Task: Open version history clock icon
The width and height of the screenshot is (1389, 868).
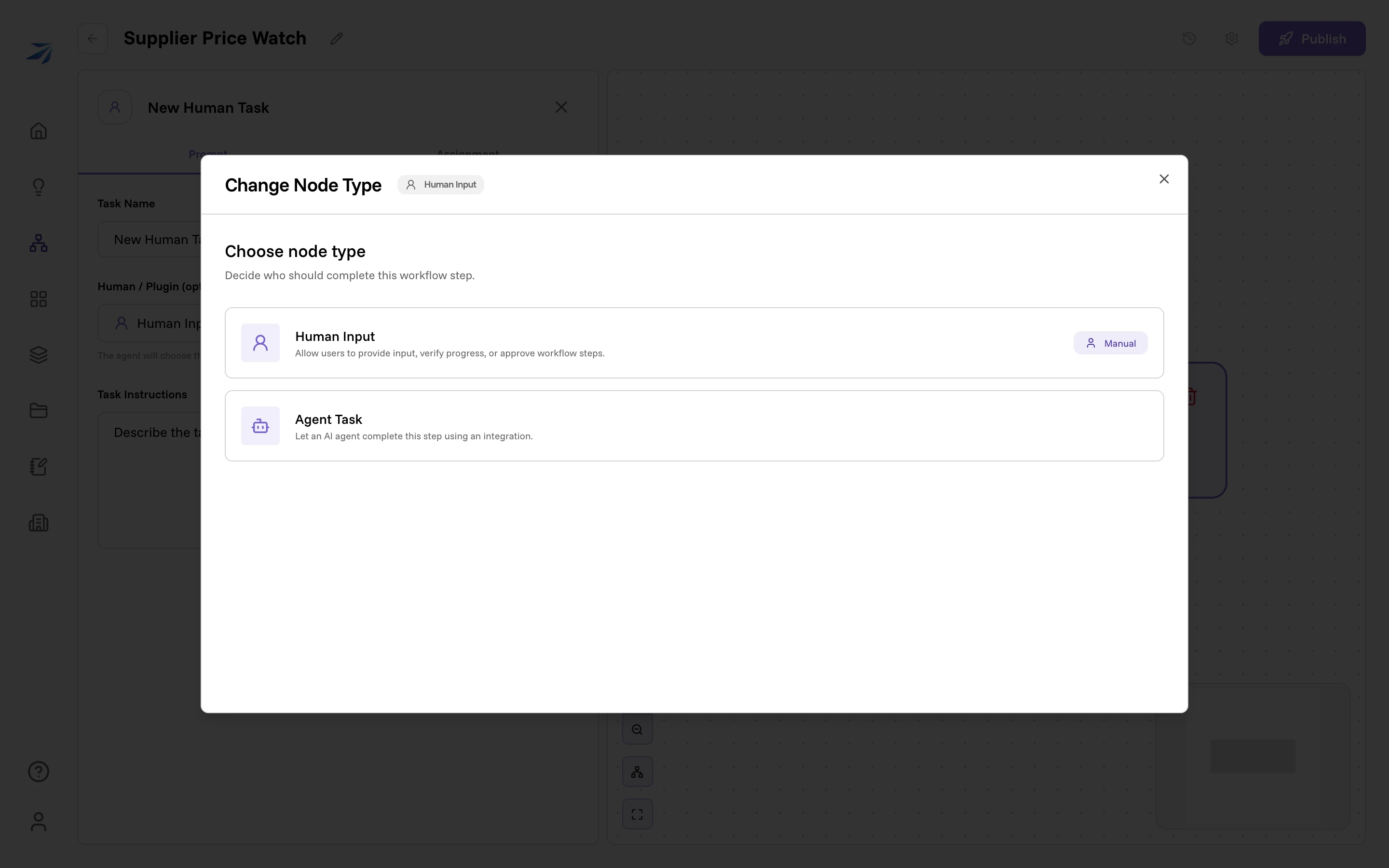Action: point(1189,39)
